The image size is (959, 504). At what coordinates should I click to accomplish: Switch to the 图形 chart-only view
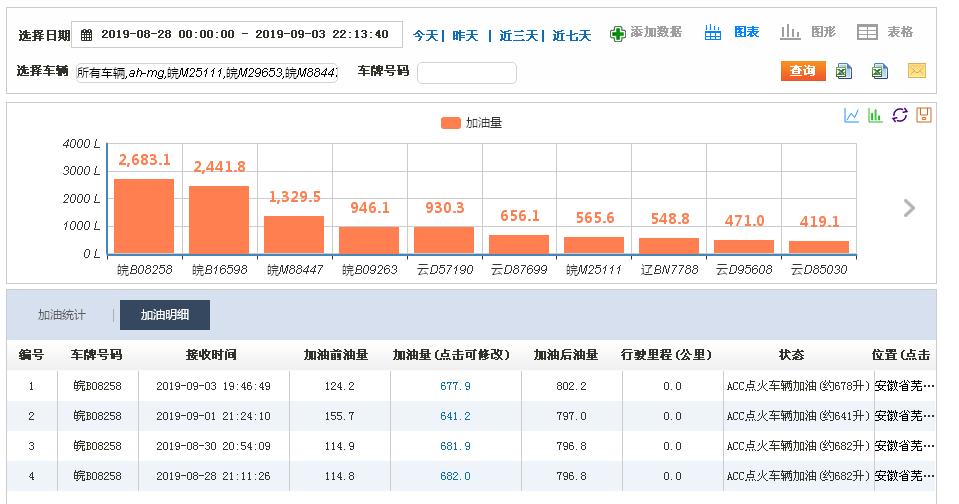point(808,32)
